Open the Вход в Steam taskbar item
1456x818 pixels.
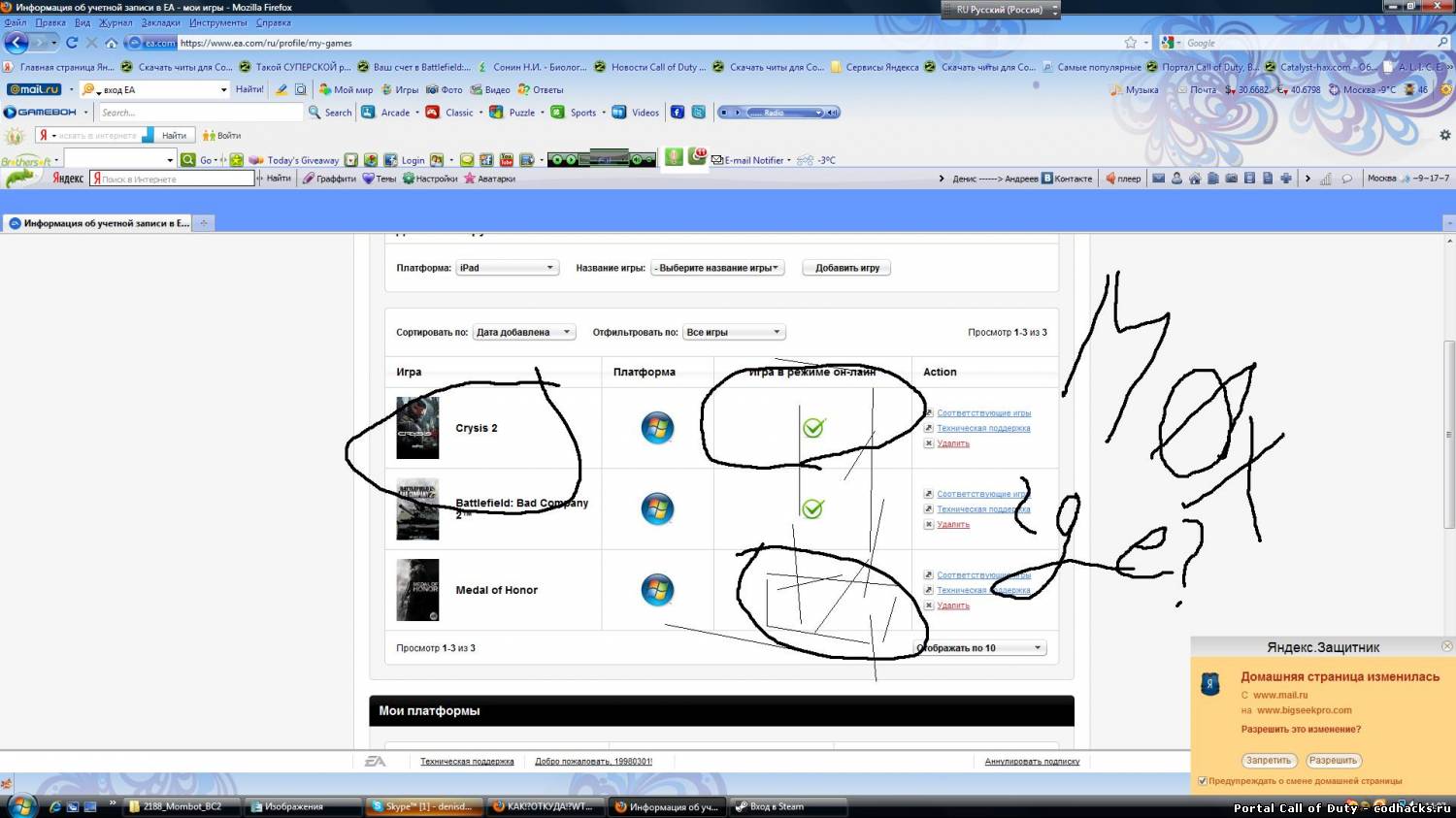coord(788,806)
